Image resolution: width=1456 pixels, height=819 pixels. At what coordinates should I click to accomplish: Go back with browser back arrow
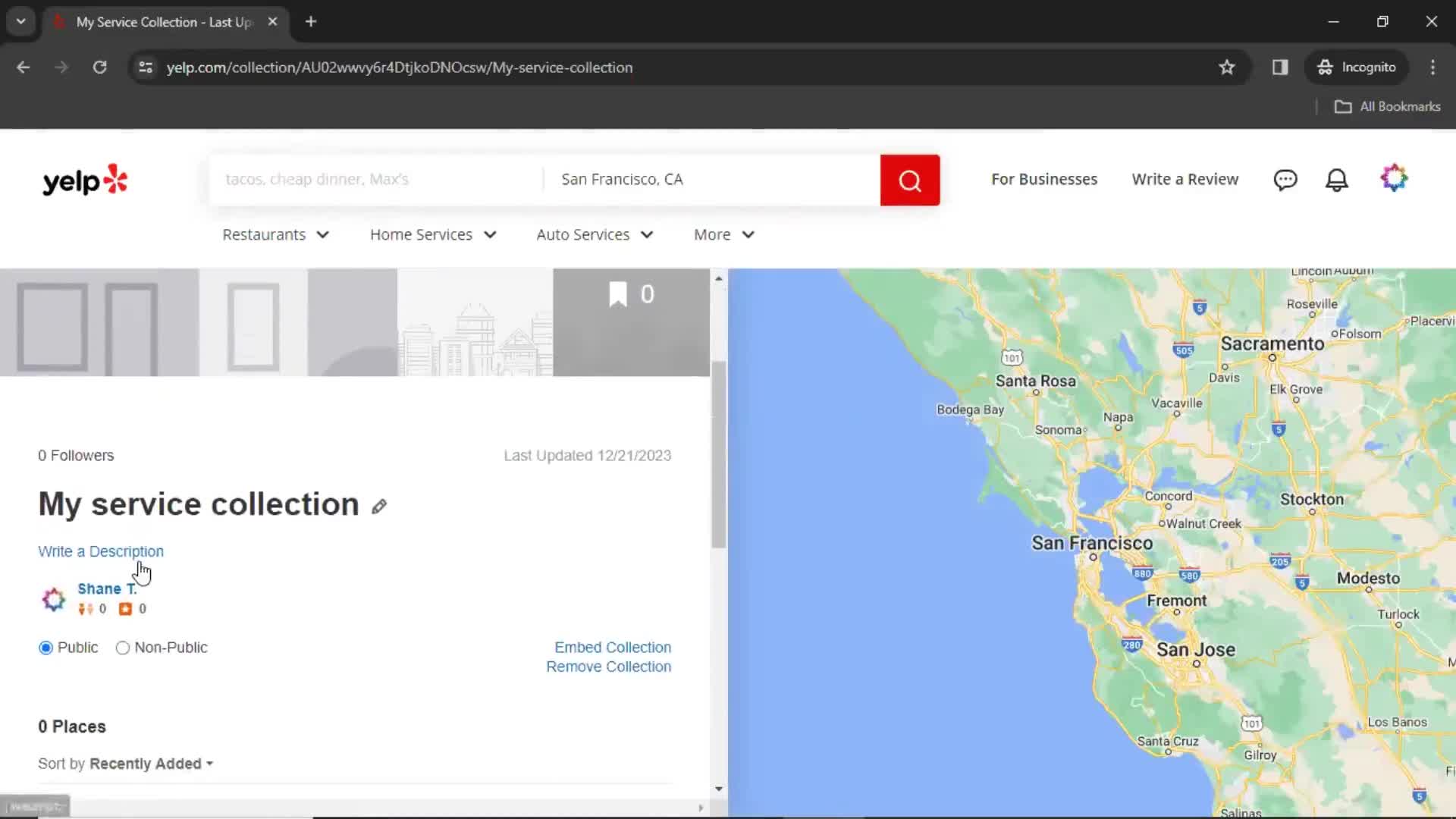point(23,67)
